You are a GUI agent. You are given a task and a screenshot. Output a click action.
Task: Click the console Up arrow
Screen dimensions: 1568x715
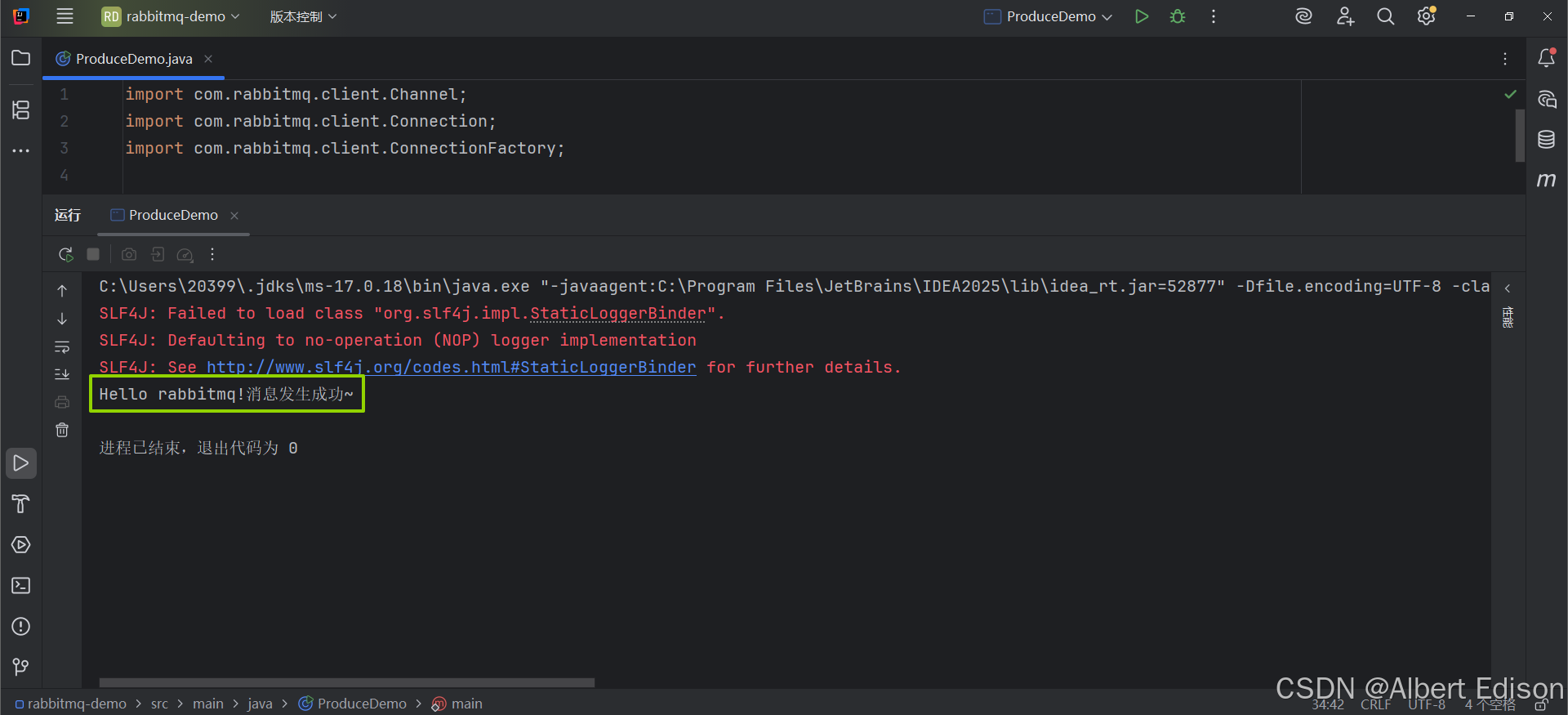tap(62, 291)
